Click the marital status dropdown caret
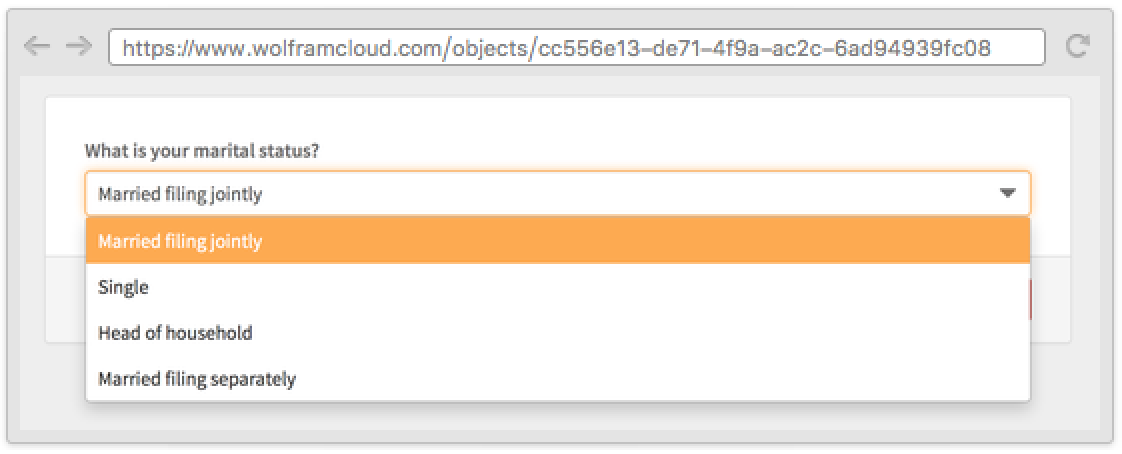This screenshot has height=454, width=1122. pyautogui.click(x=1007, y=193)
